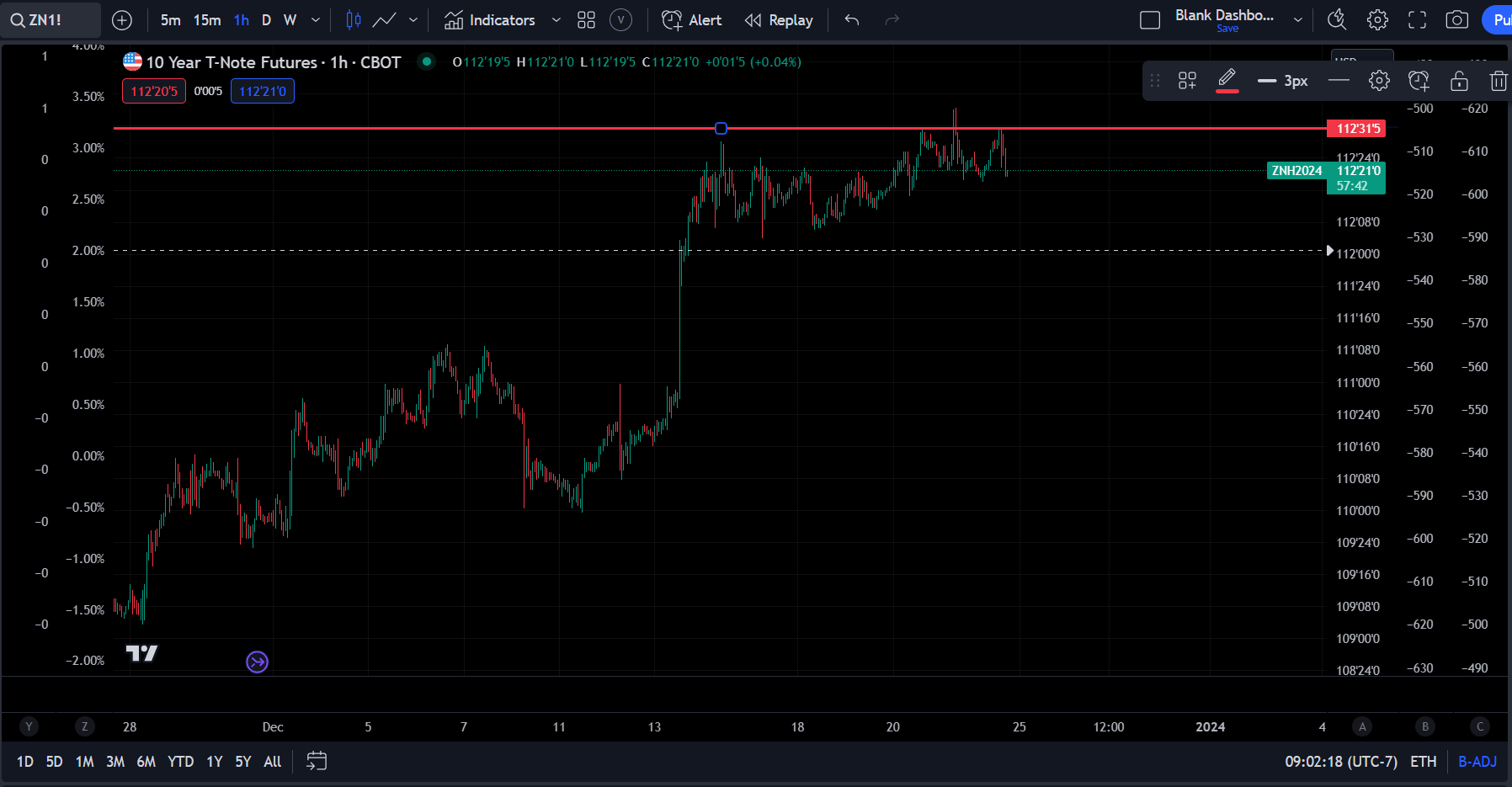This screenshot has height=787, width=1512.
Task: Open the layout setup square icon
Action: point(1150,20)
